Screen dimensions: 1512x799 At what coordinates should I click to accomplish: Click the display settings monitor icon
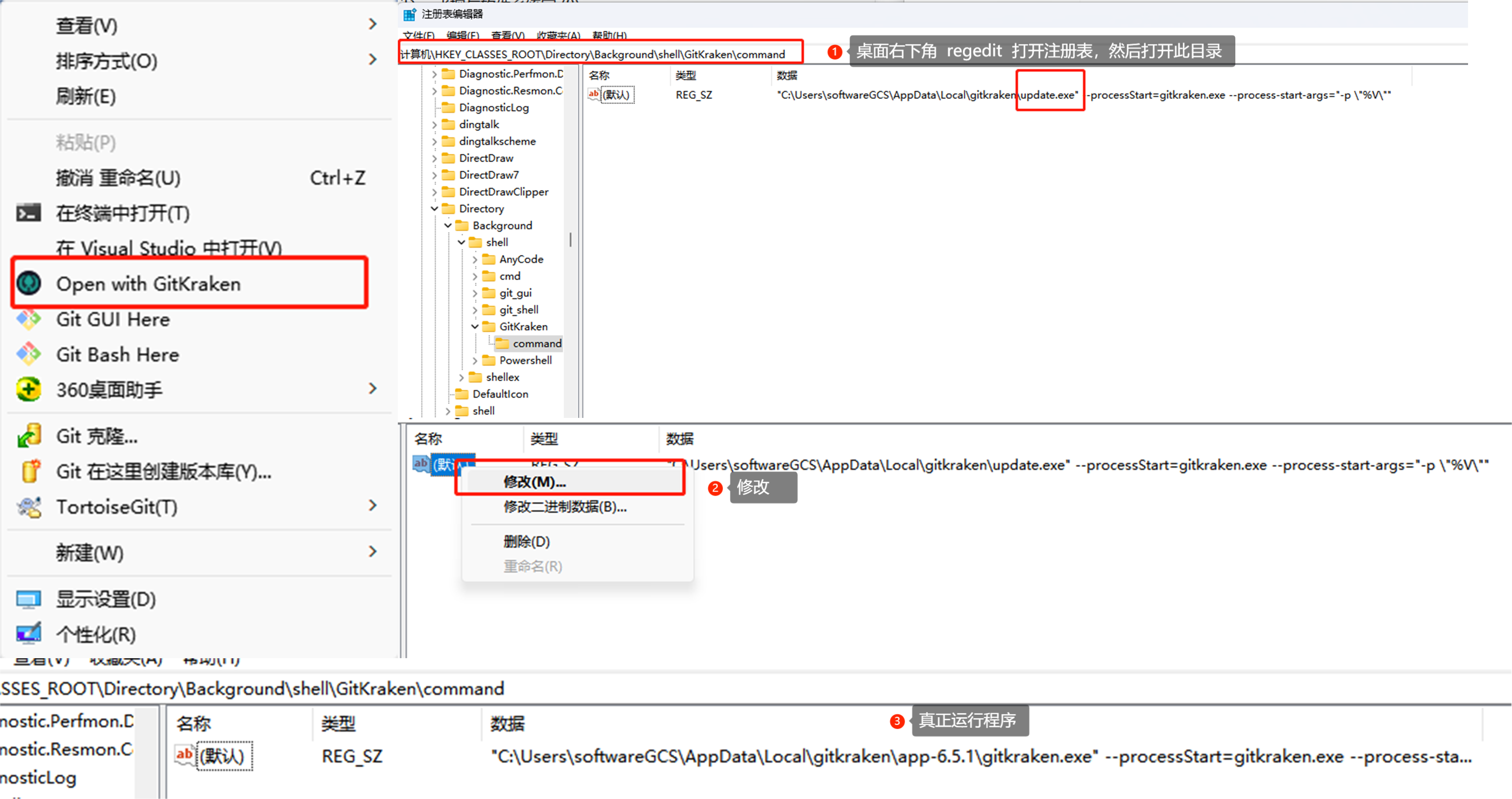29,600
